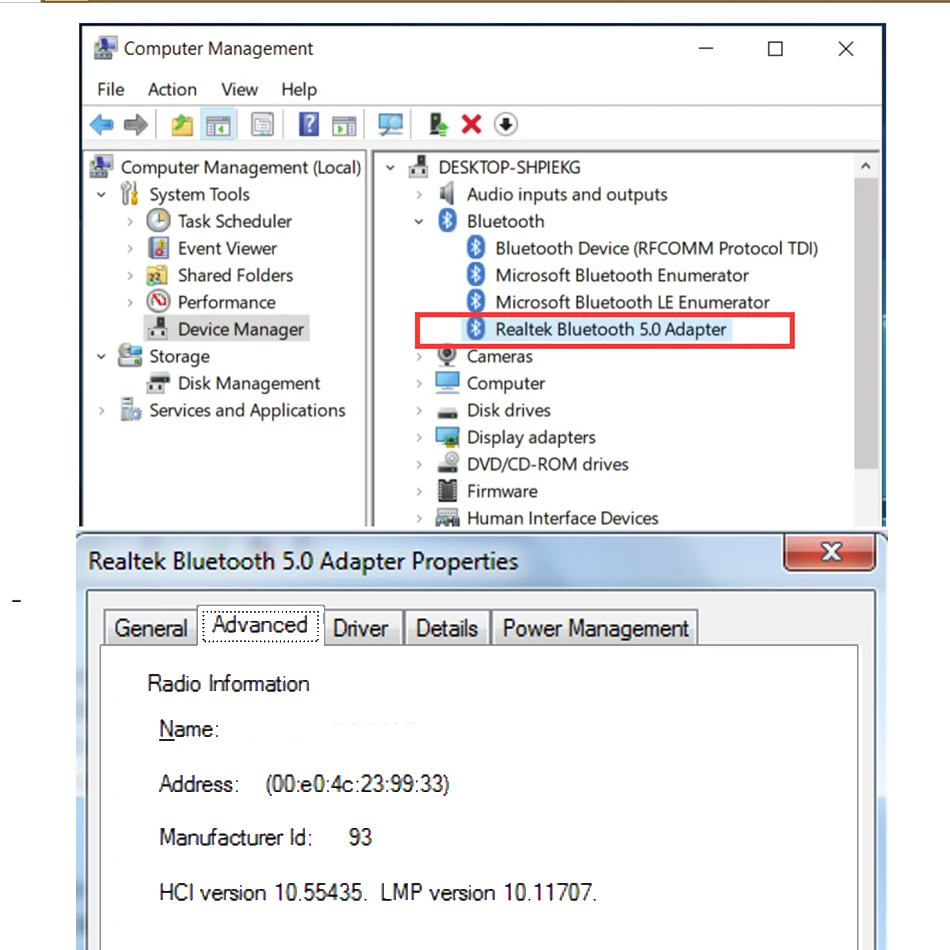This screenshot has height=950, width=950.
Task: Click the address value (00:e0:4c:23:99:33)
Action: 357,783
